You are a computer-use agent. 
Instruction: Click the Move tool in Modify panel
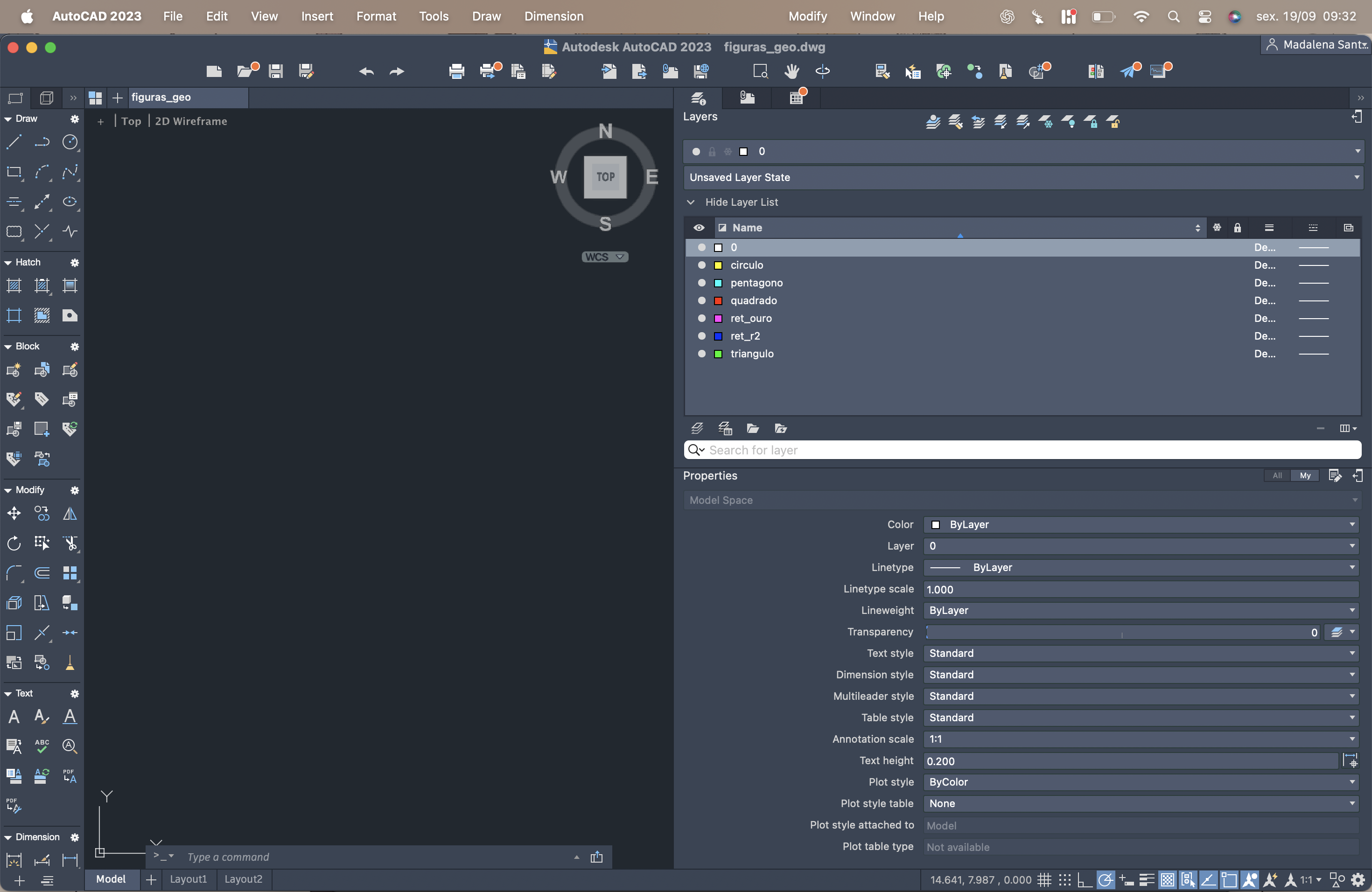(x=14, y=513)
